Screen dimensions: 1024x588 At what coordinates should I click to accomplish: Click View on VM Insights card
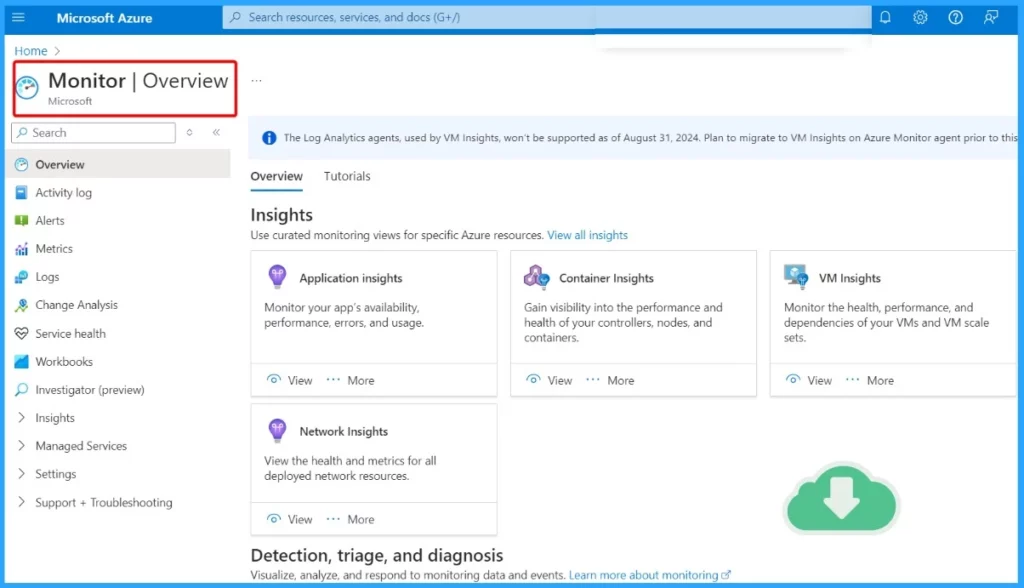[809, 380]
